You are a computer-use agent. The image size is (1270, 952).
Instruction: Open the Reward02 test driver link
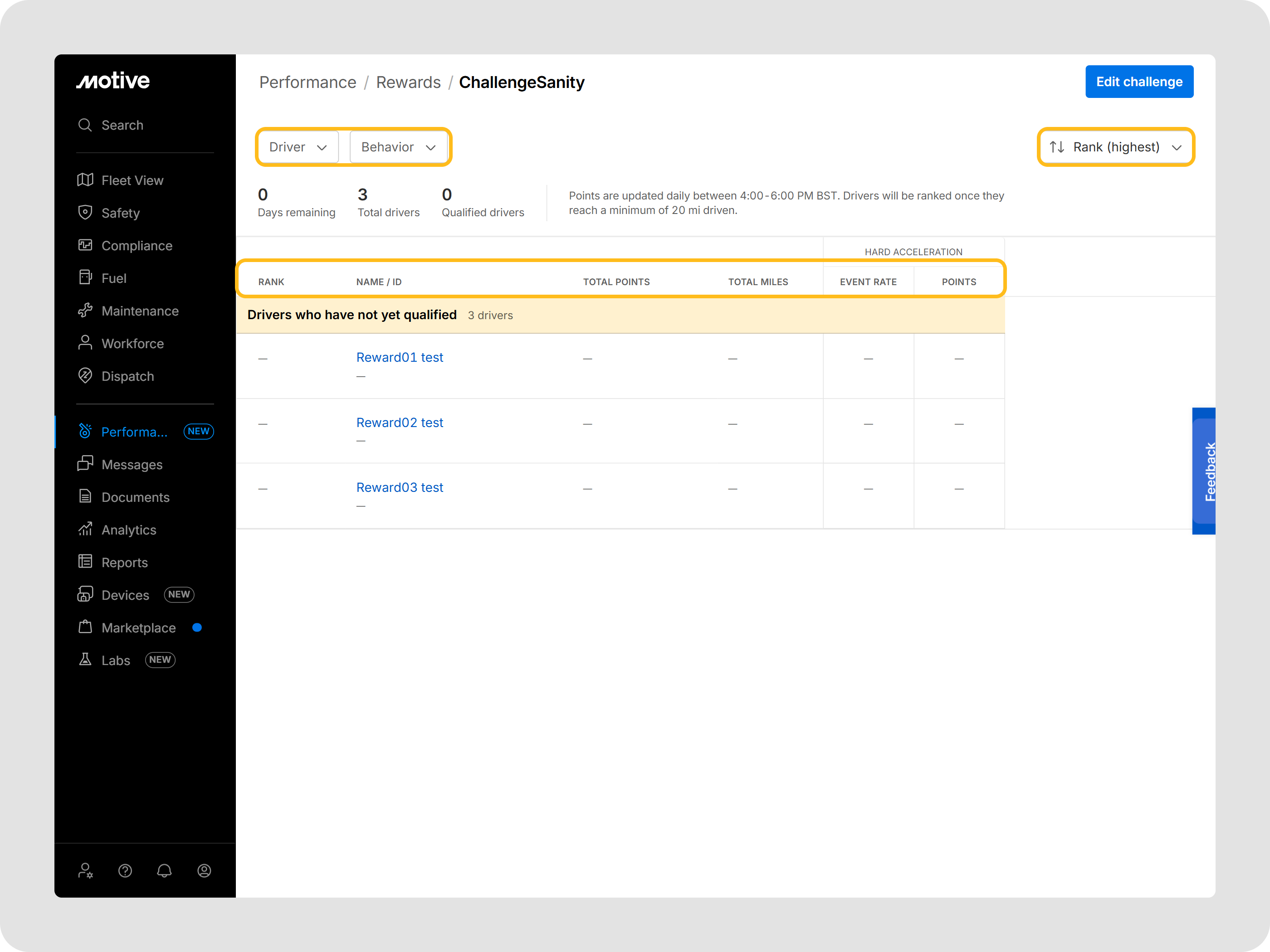click(x=400, y=423)
